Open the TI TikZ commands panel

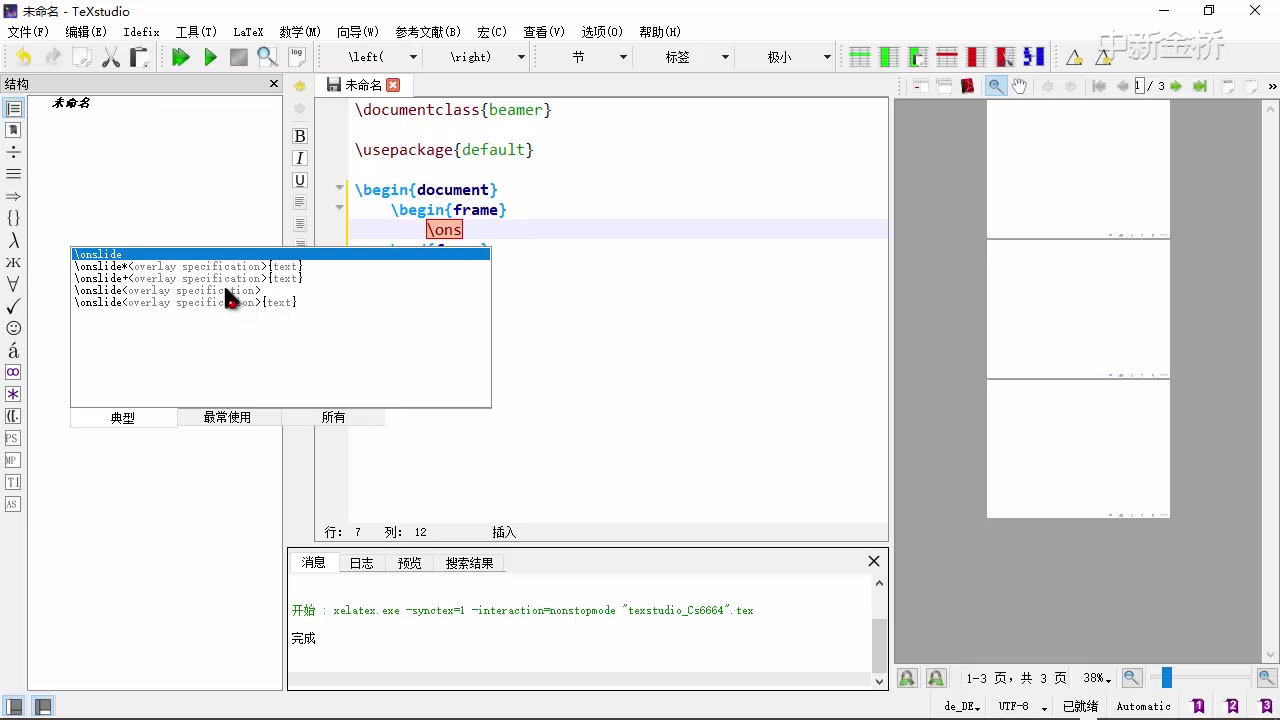coord(13,482)
